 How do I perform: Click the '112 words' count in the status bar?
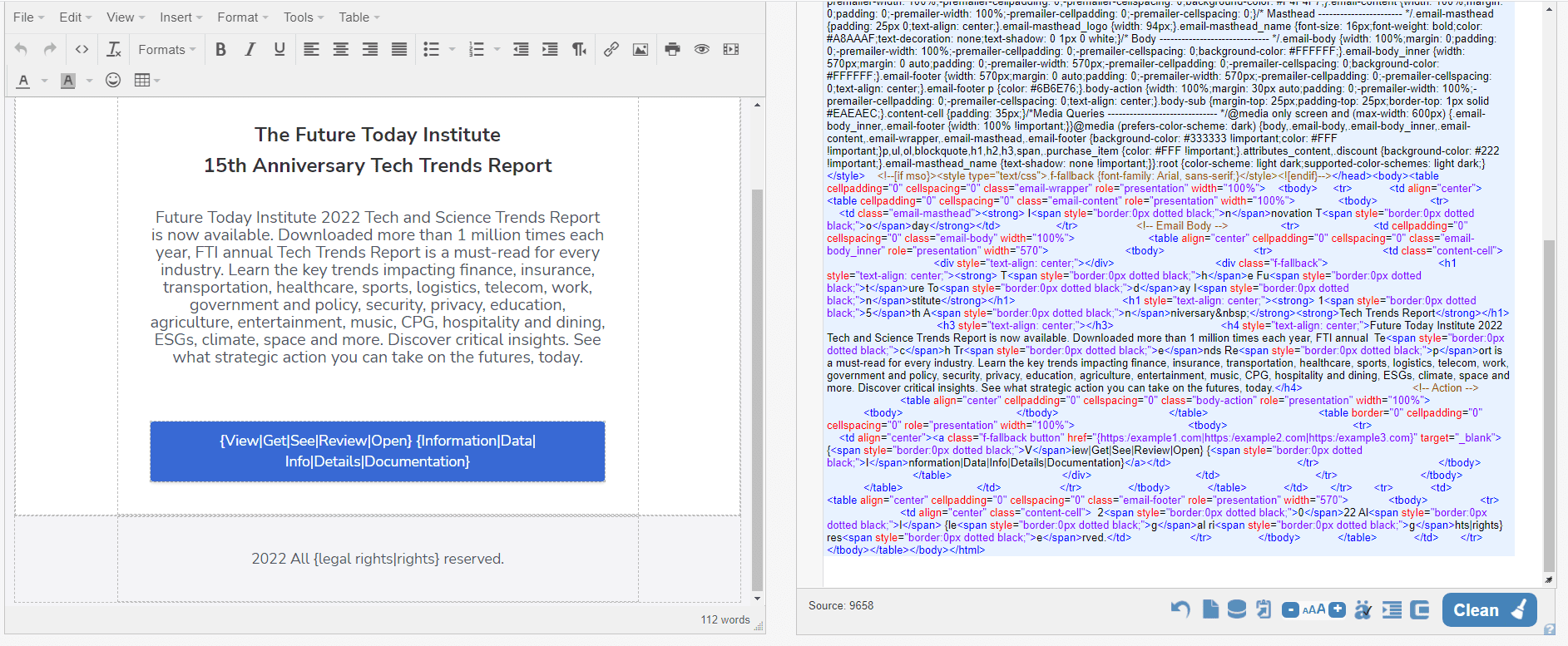[725, 619]
